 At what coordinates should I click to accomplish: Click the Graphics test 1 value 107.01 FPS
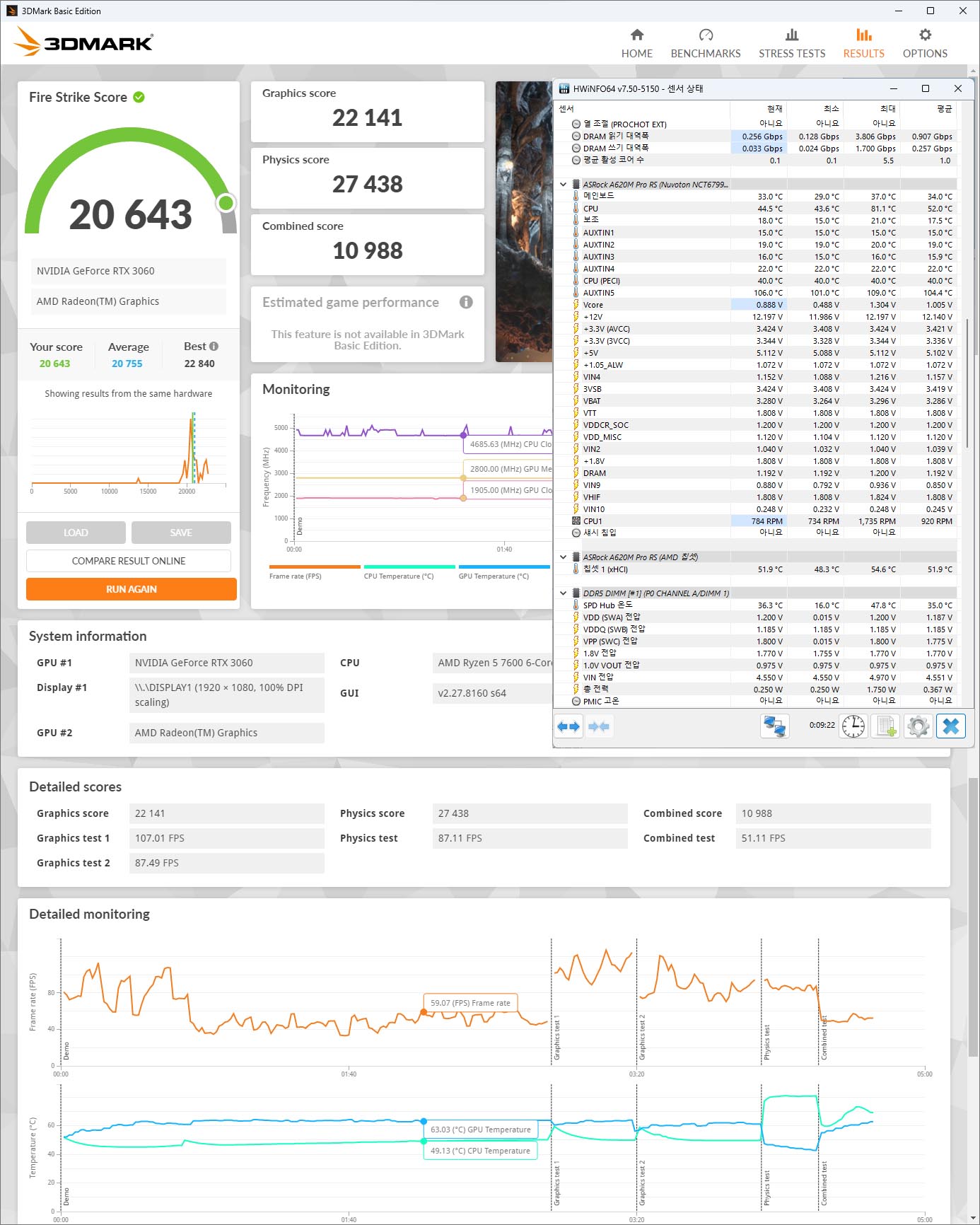point(226,838)
